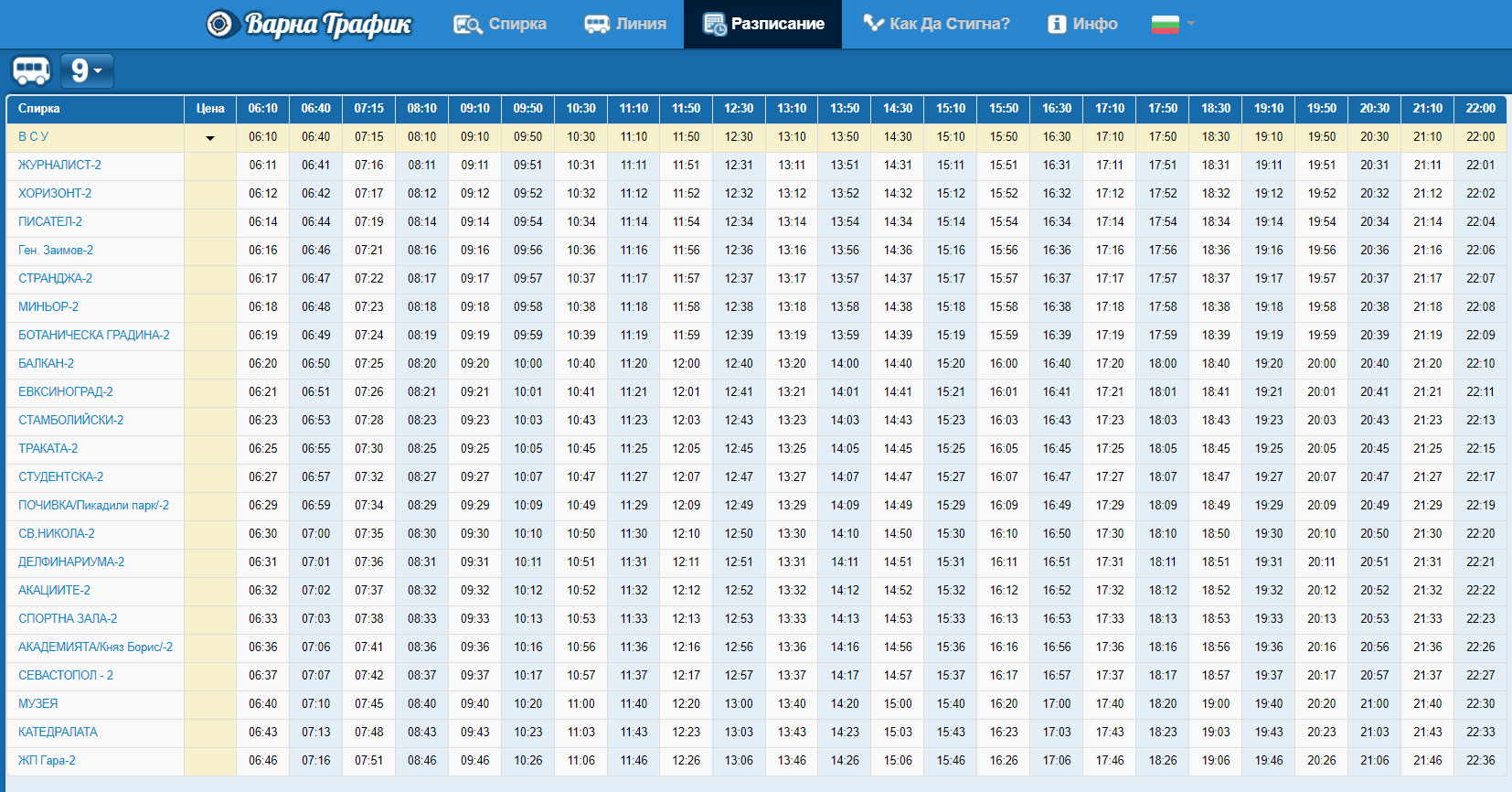Image resolution: width=1512 pixels, height=792 pixels.
Task: Click the Варна Трафик logo
Action: [x=309, y=24]
